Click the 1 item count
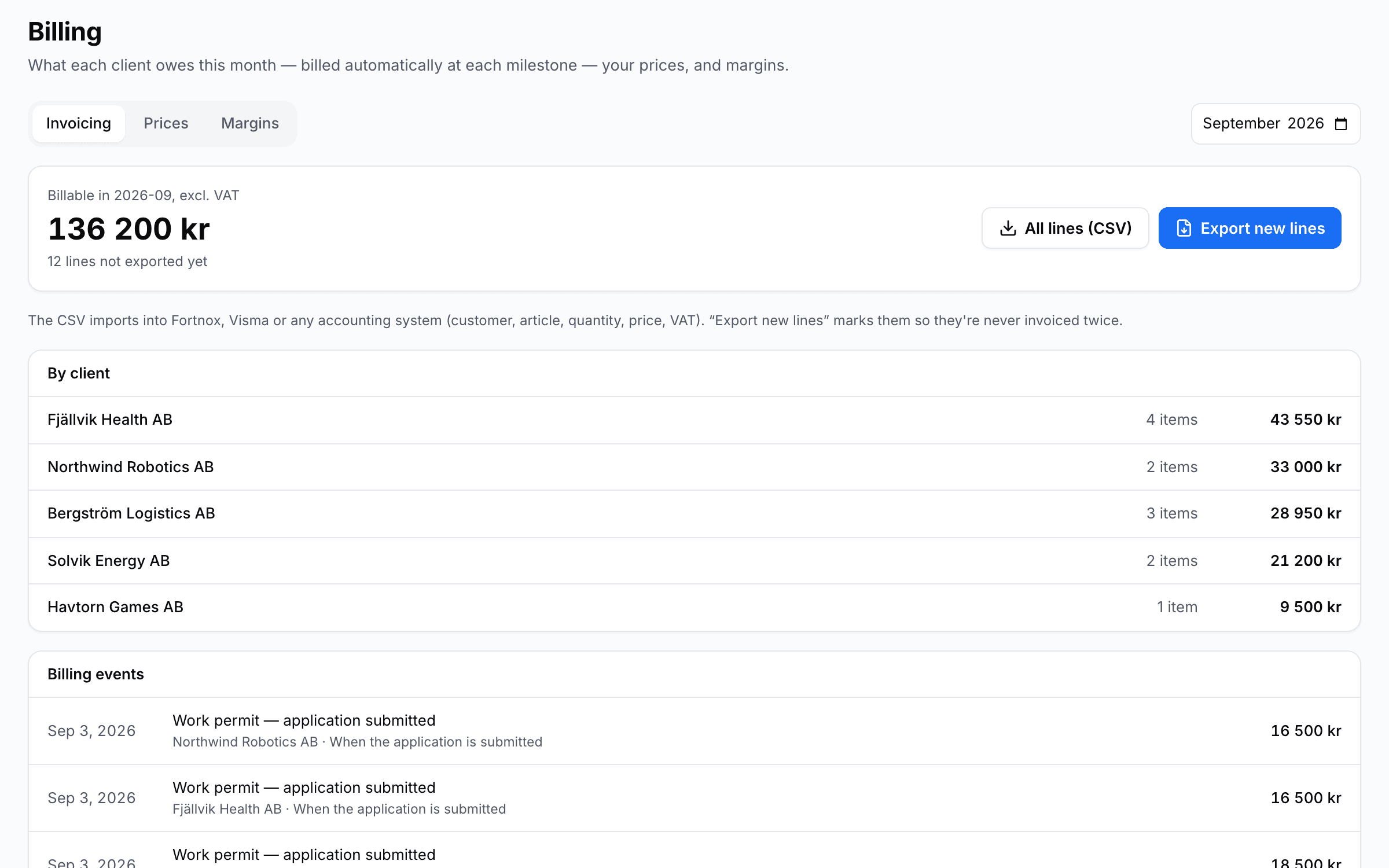Screen dimensions: 1389x868 [1177, 607]
